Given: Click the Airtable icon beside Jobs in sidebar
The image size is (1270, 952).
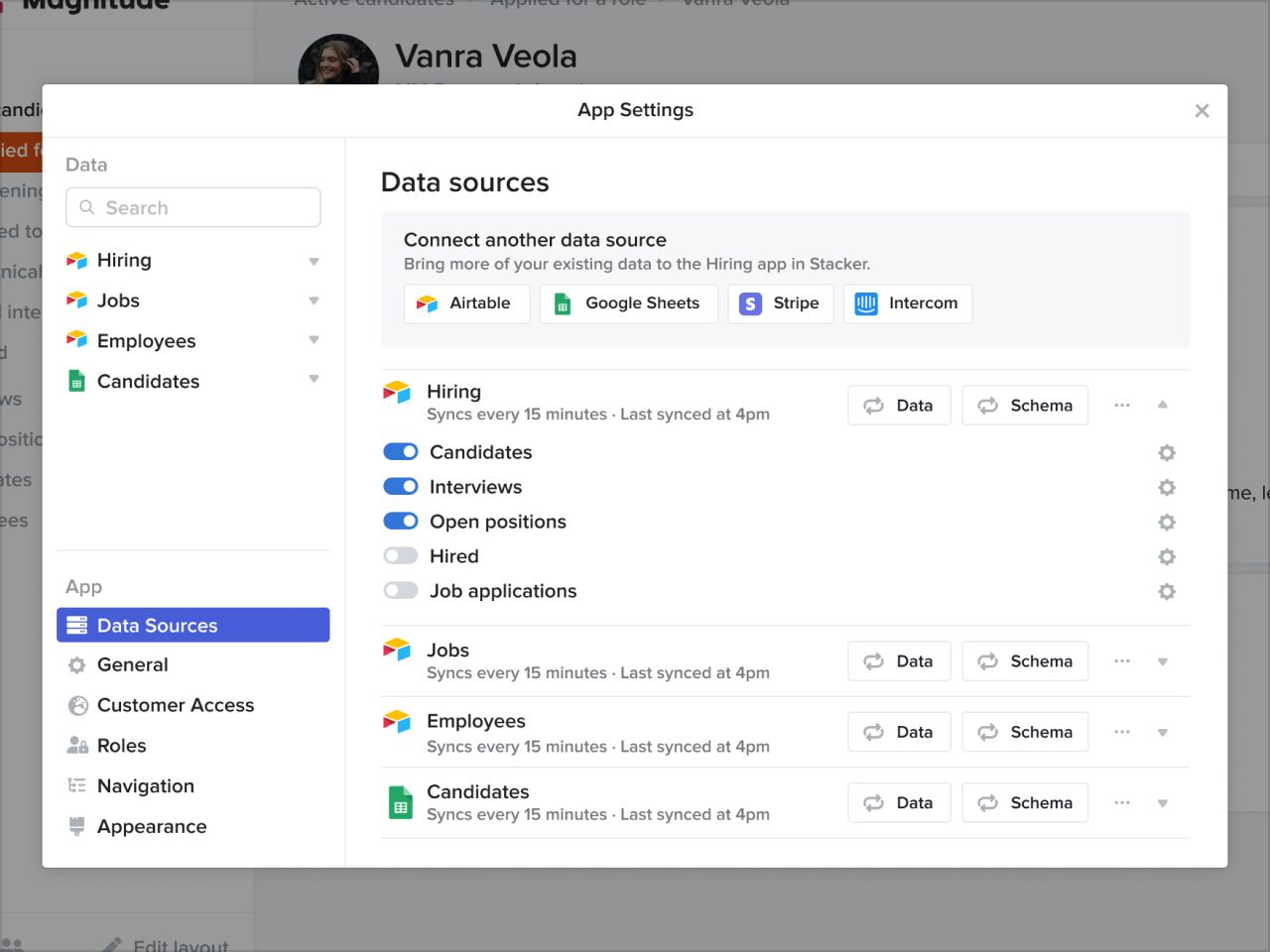Looking at the screenshot, I should coord(76,300).
